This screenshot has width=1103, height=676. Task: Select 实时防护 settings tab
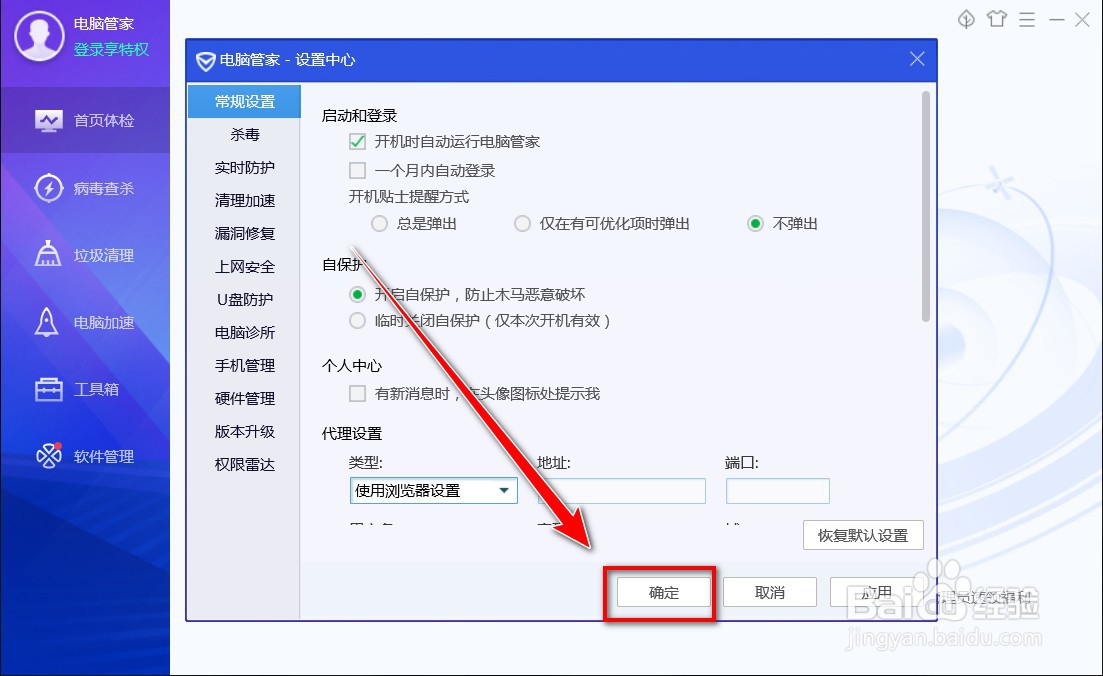(x=244, y=167)
